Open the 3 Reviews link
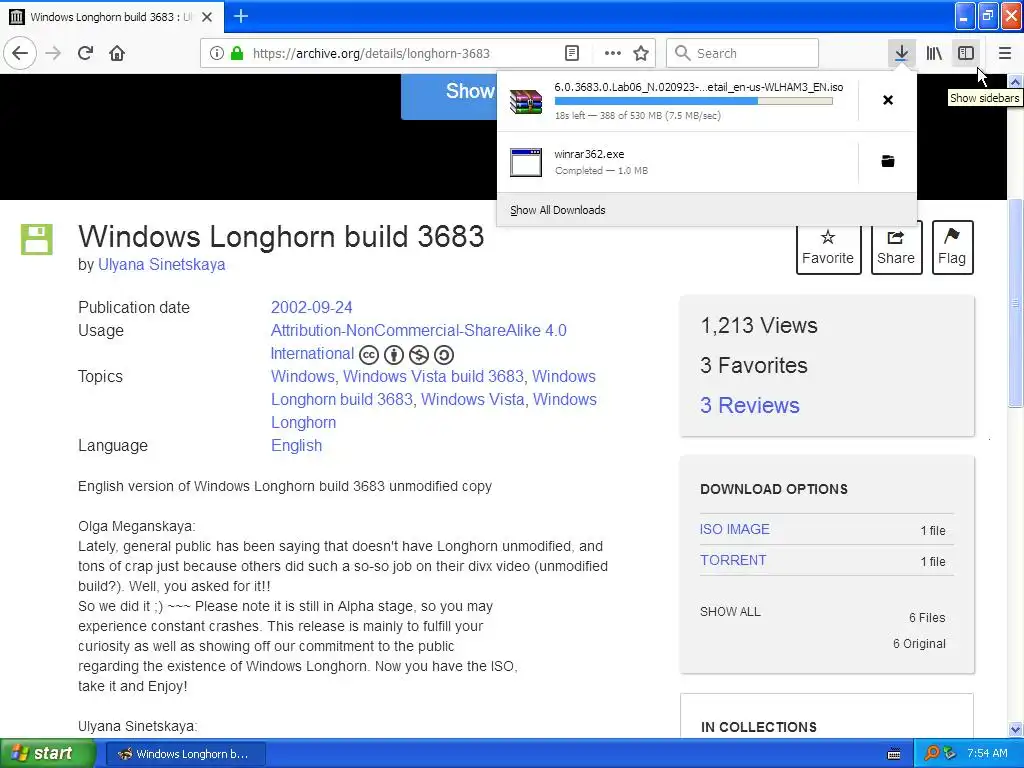The width and height of the screenshot is (1024, 768). coord(750,406)
